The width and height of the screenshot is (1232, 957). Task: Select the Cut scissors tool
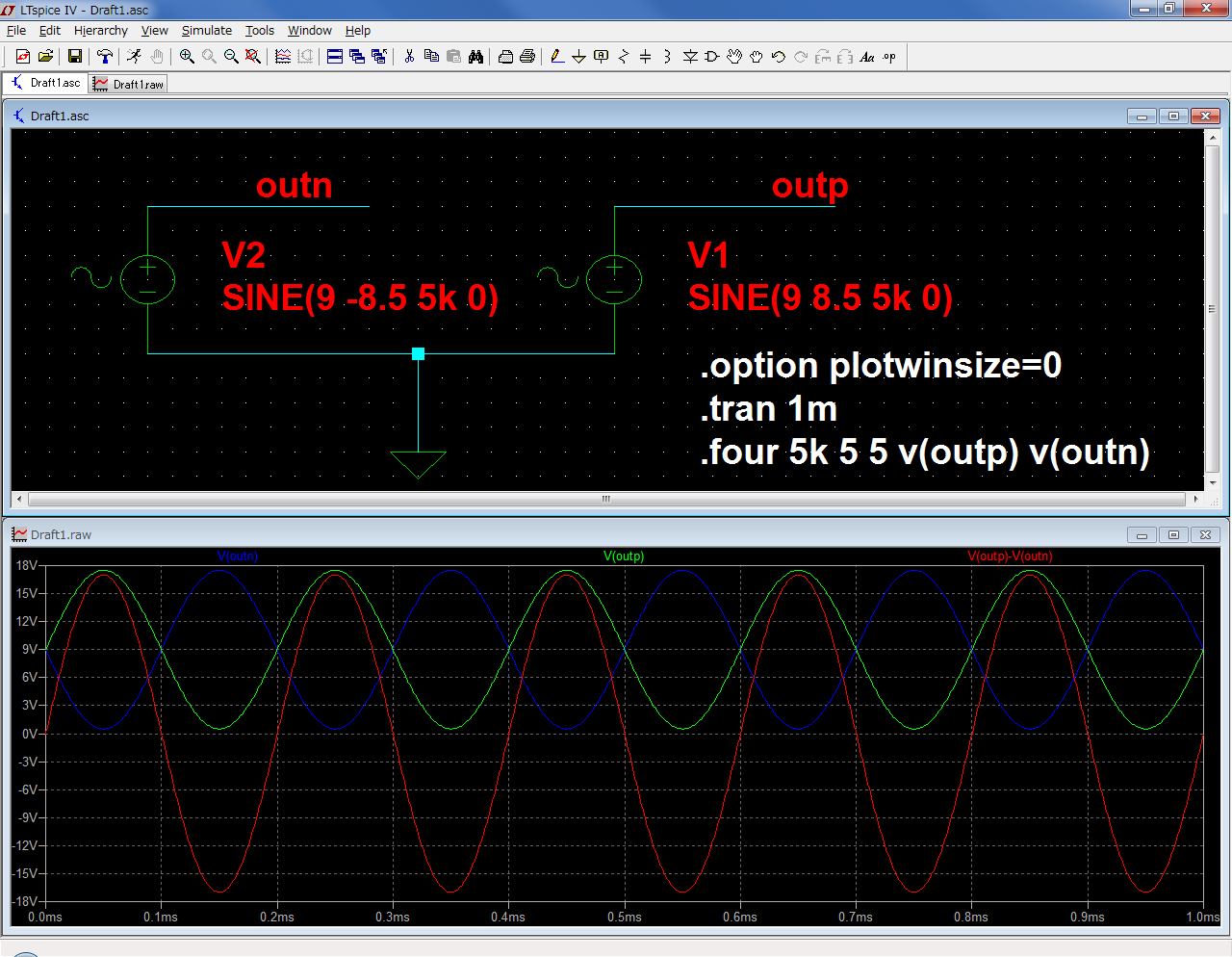click(x=409, y=57)
